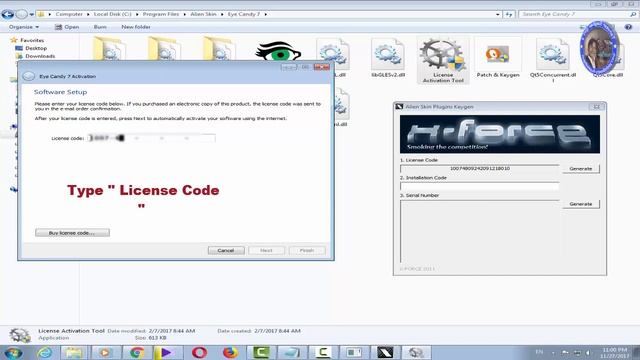Click Next in the activation dialog
This screenshot has width=640, height=360.
pos(267,250)
